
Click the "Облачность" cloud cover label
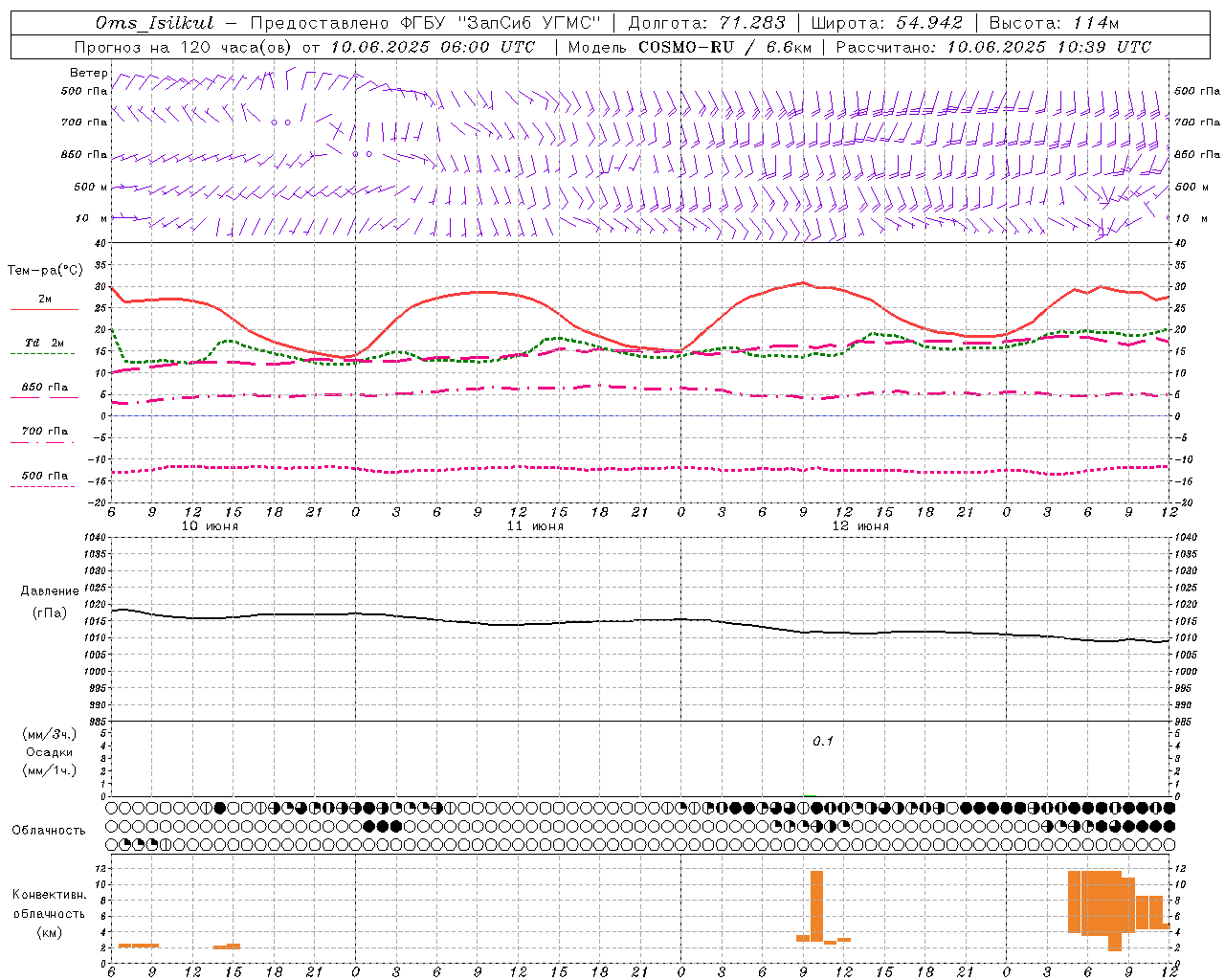[49, 830]
